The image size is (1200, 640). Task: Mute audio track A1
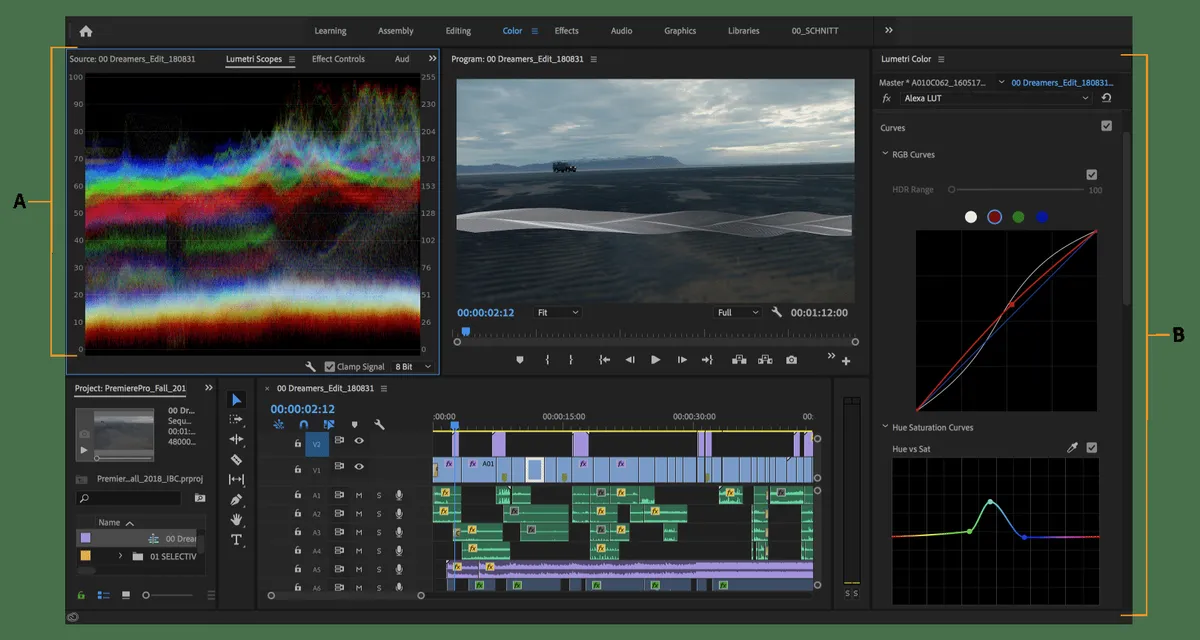pos(359,495)
